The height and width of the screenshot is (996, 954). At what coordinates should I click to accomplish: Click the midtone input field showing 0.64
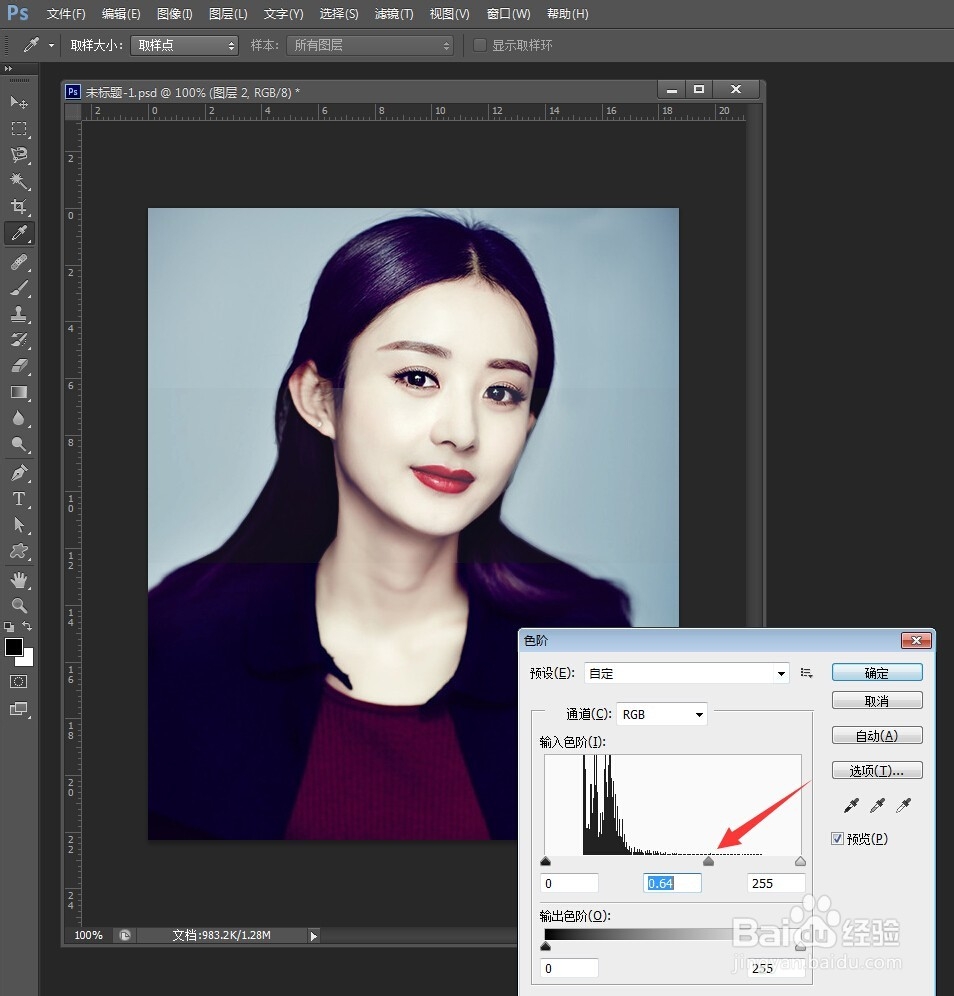click(x=672, y=883)
